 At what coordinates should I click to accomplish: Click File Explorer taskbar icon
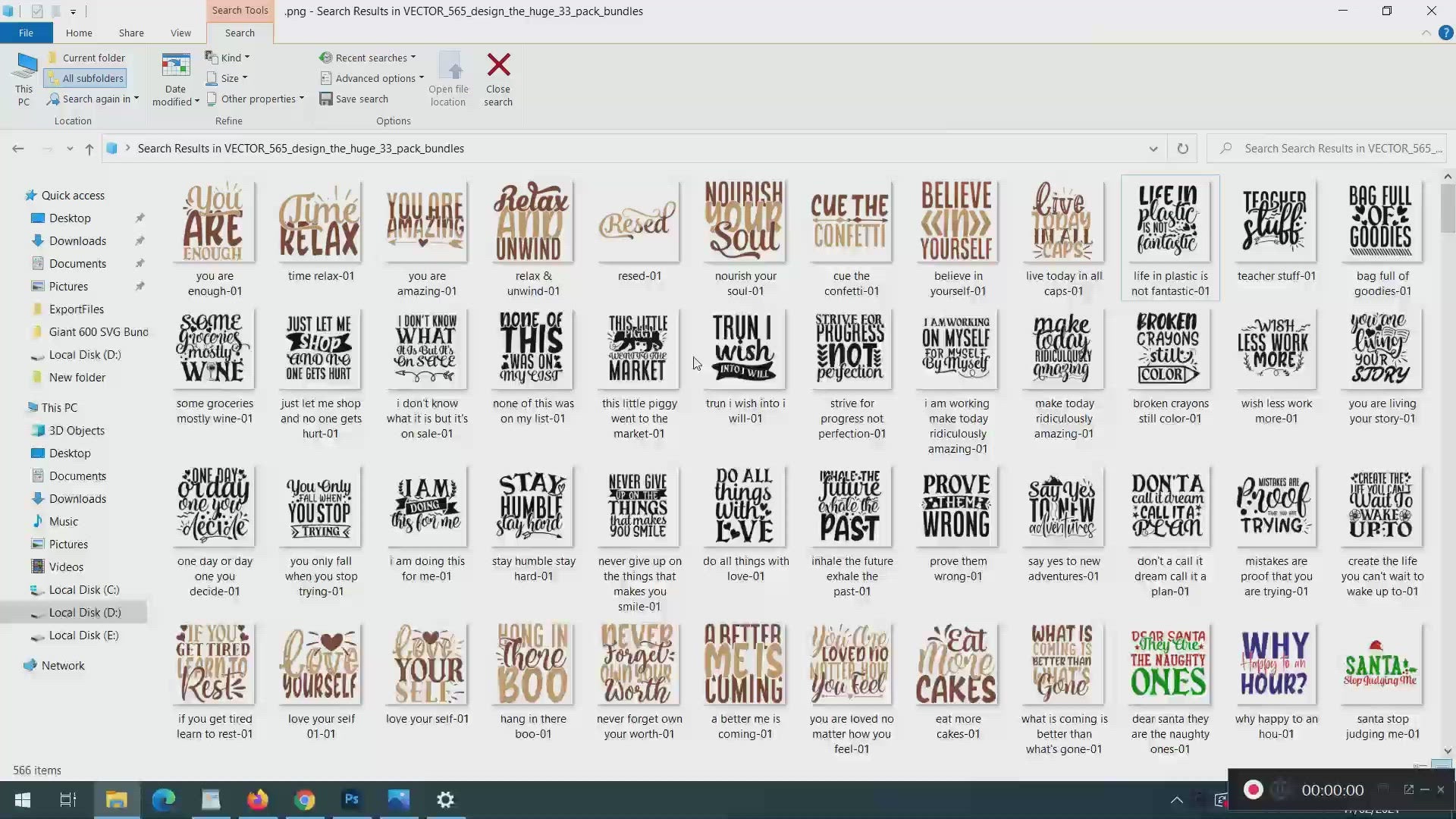click(116, 799)
